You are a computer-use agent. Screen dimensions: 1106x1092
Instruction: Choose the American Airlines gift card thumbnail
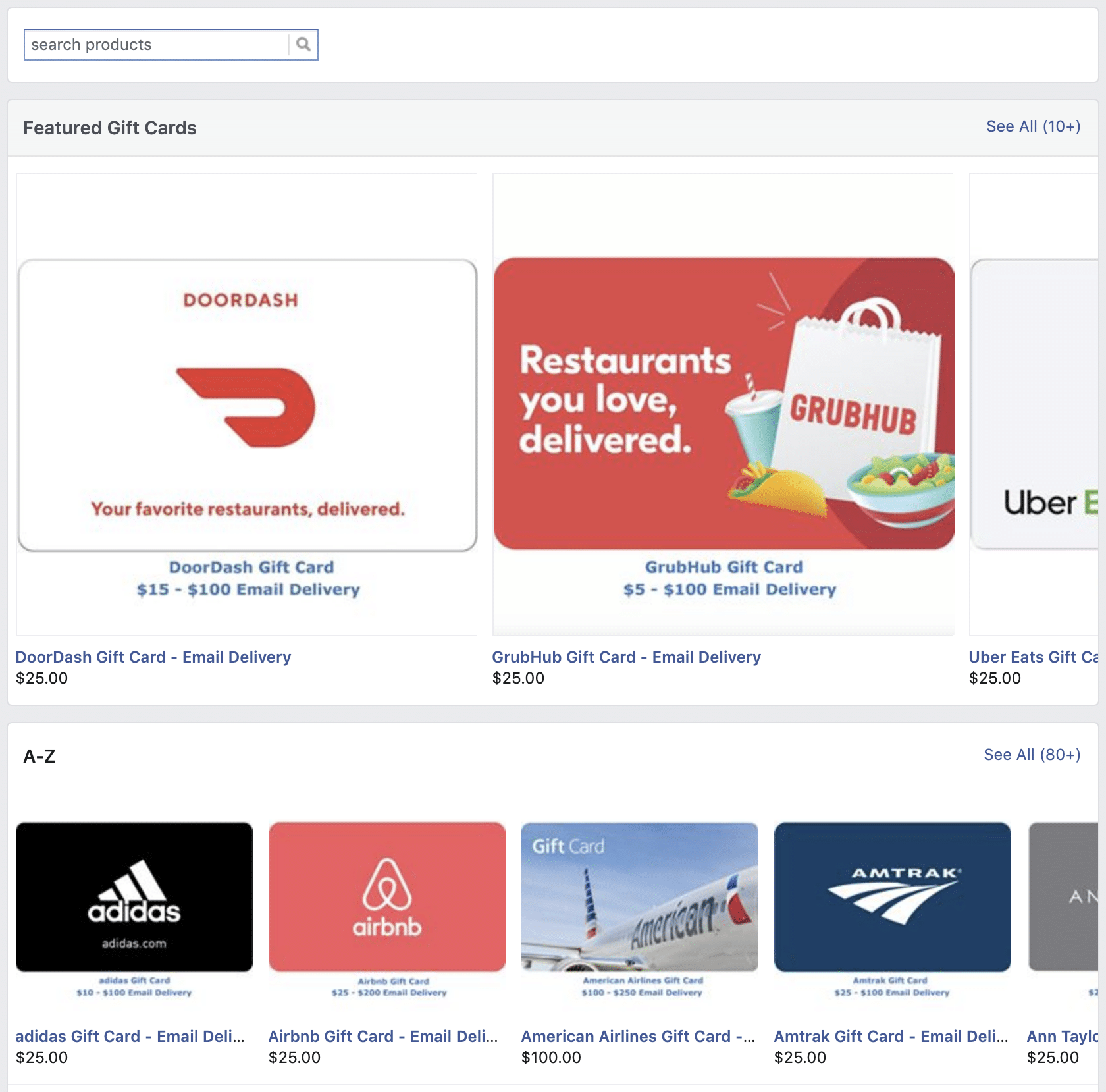pos(640,912)
